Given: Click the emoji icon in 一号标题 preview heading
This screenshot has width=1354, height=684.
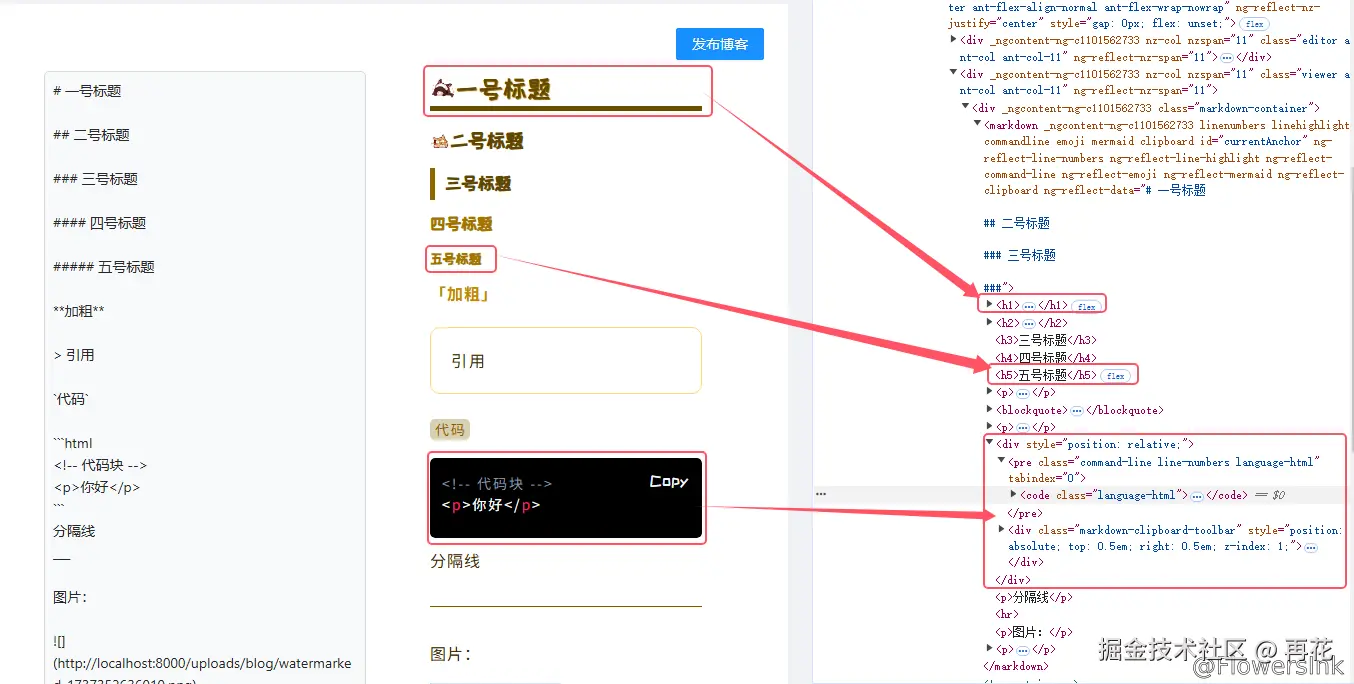Looking at the screenshot, I should 443,89.
